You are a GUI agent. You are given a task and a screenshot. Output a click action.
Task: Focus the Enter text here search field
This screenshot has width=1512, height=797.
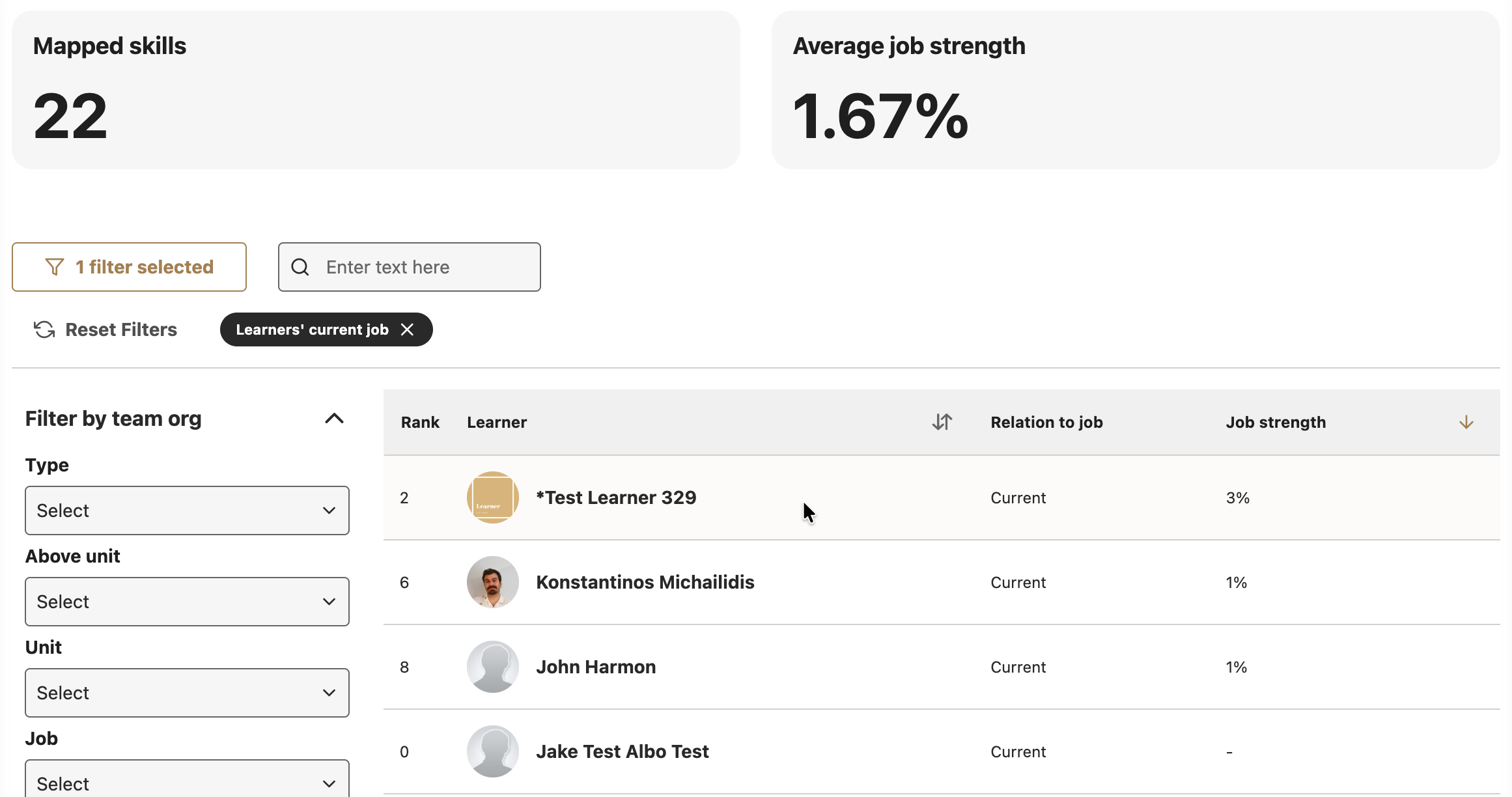(410, 267)
